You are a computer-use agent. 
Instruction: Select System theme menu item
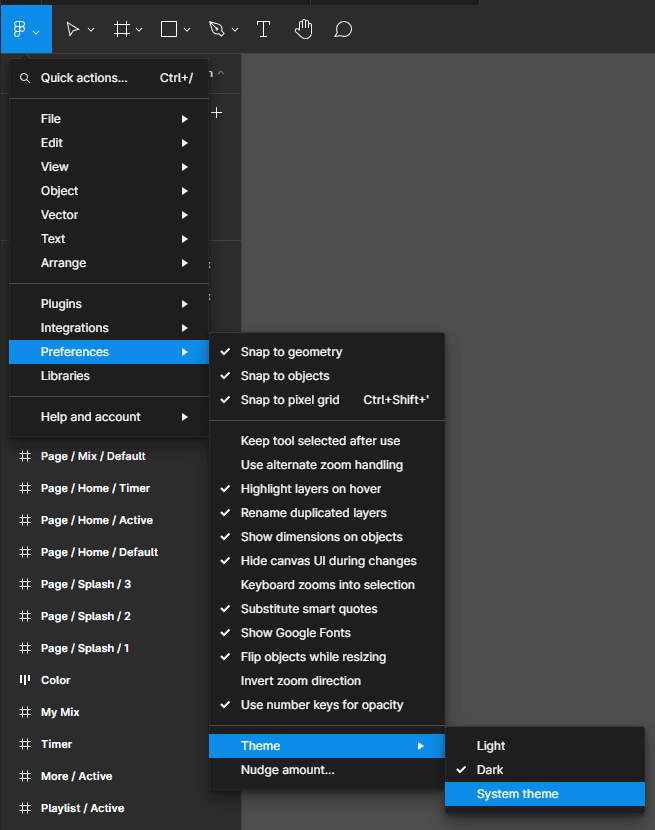517,794
